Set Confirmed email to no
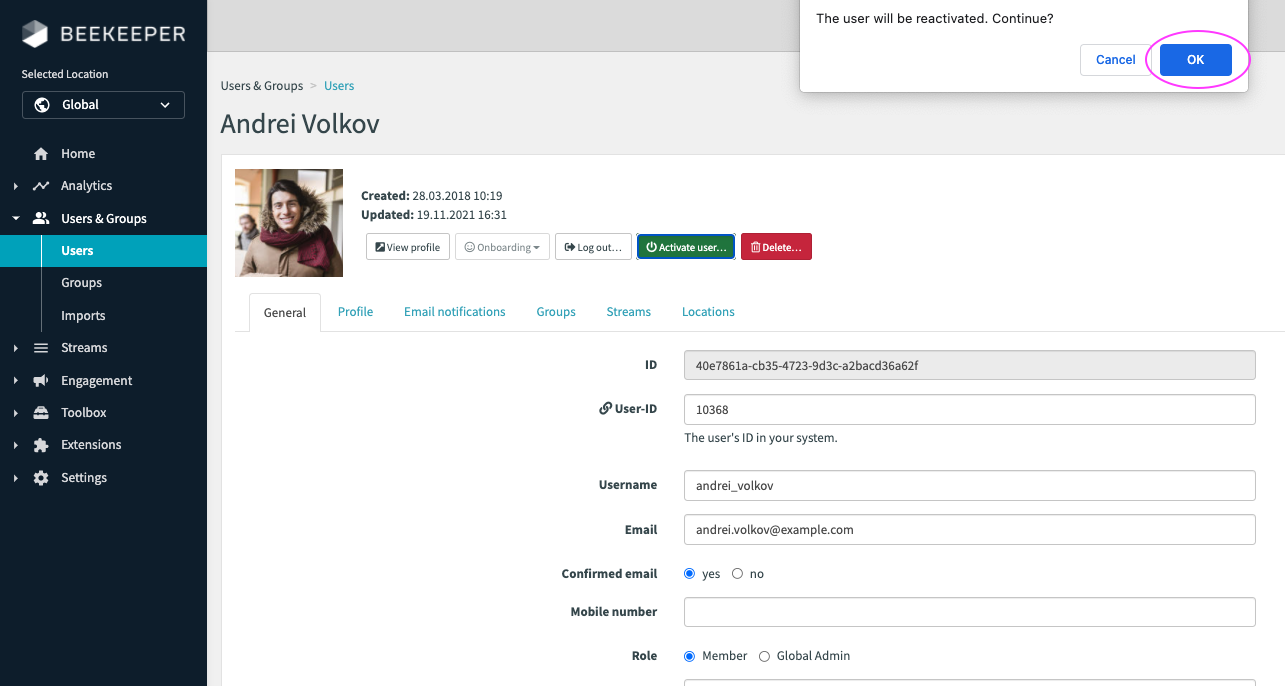The width and height of the screenshot is (1285, 686). tap(737, 574)
